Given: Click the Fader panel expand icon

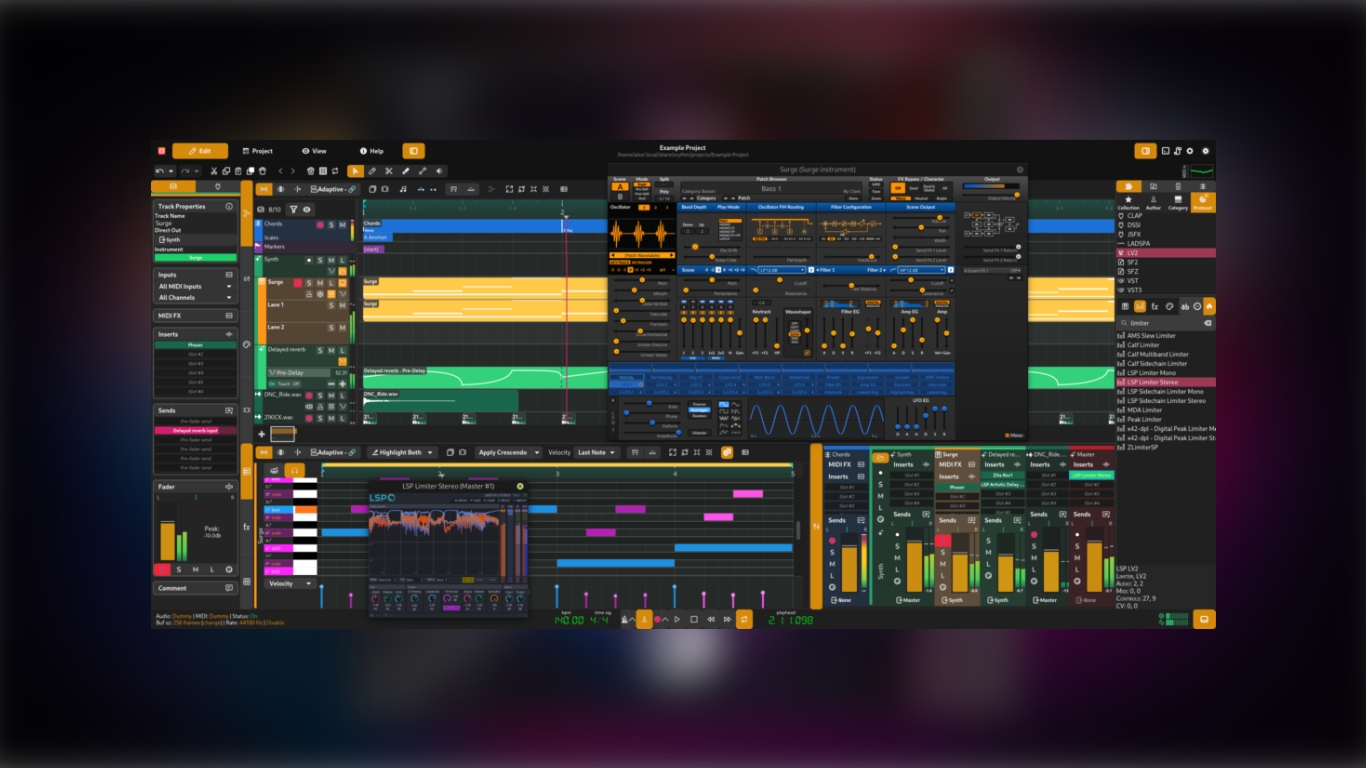Looking at the screenshot, I should pyautogui.click(x=229, y=487).
